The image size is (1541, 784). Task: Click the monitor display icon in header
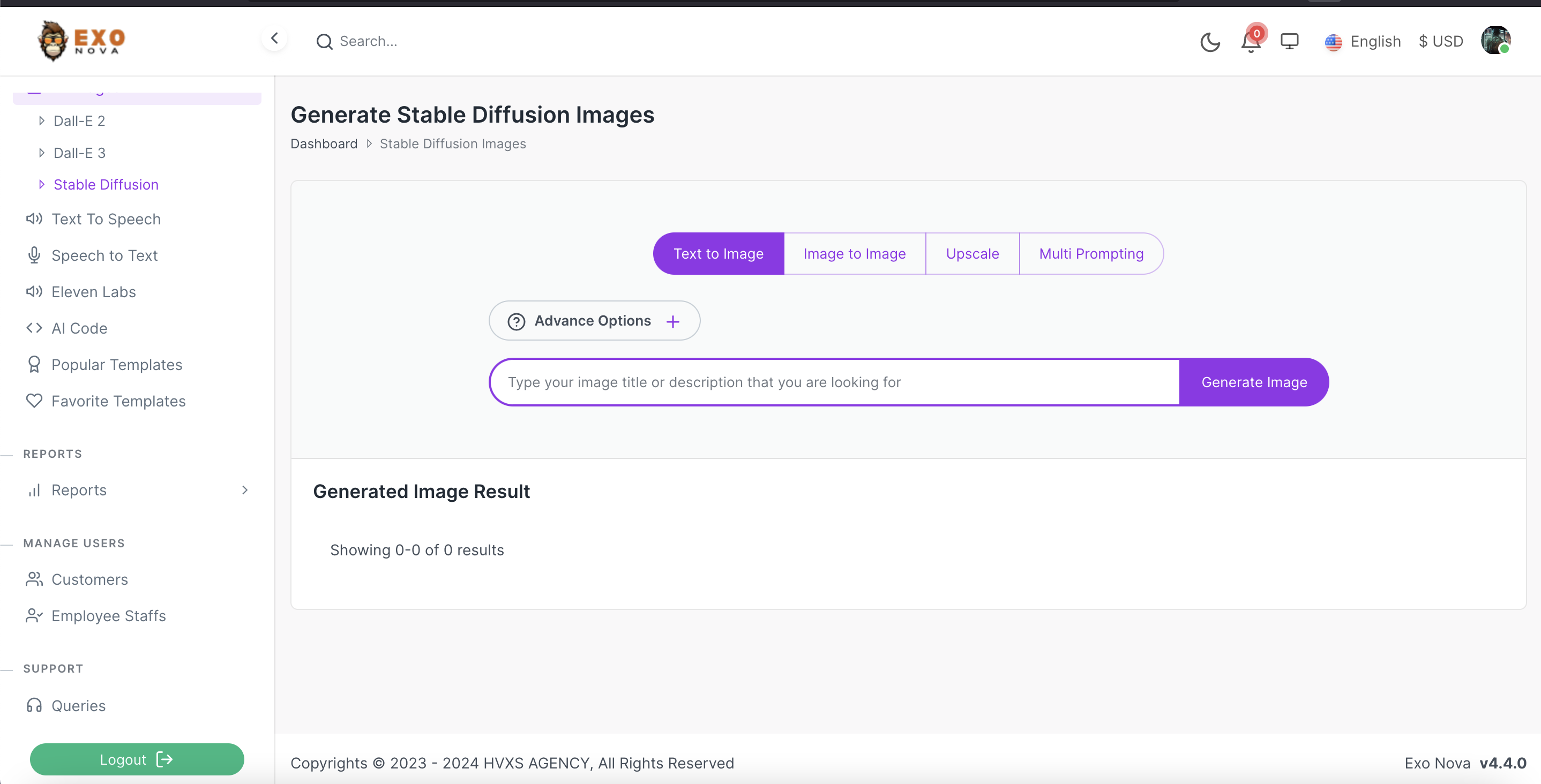coord(1289,41)
